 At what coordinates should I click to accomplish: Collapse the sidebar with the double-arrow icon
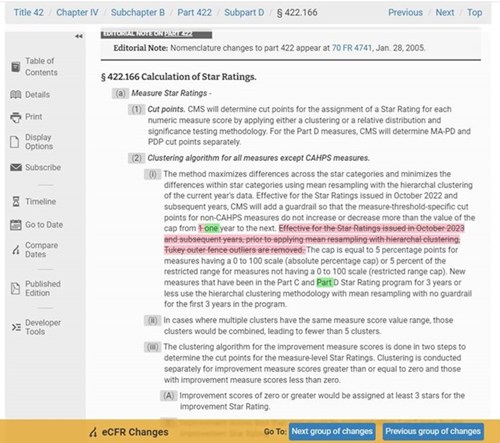(x=79, y=36)
